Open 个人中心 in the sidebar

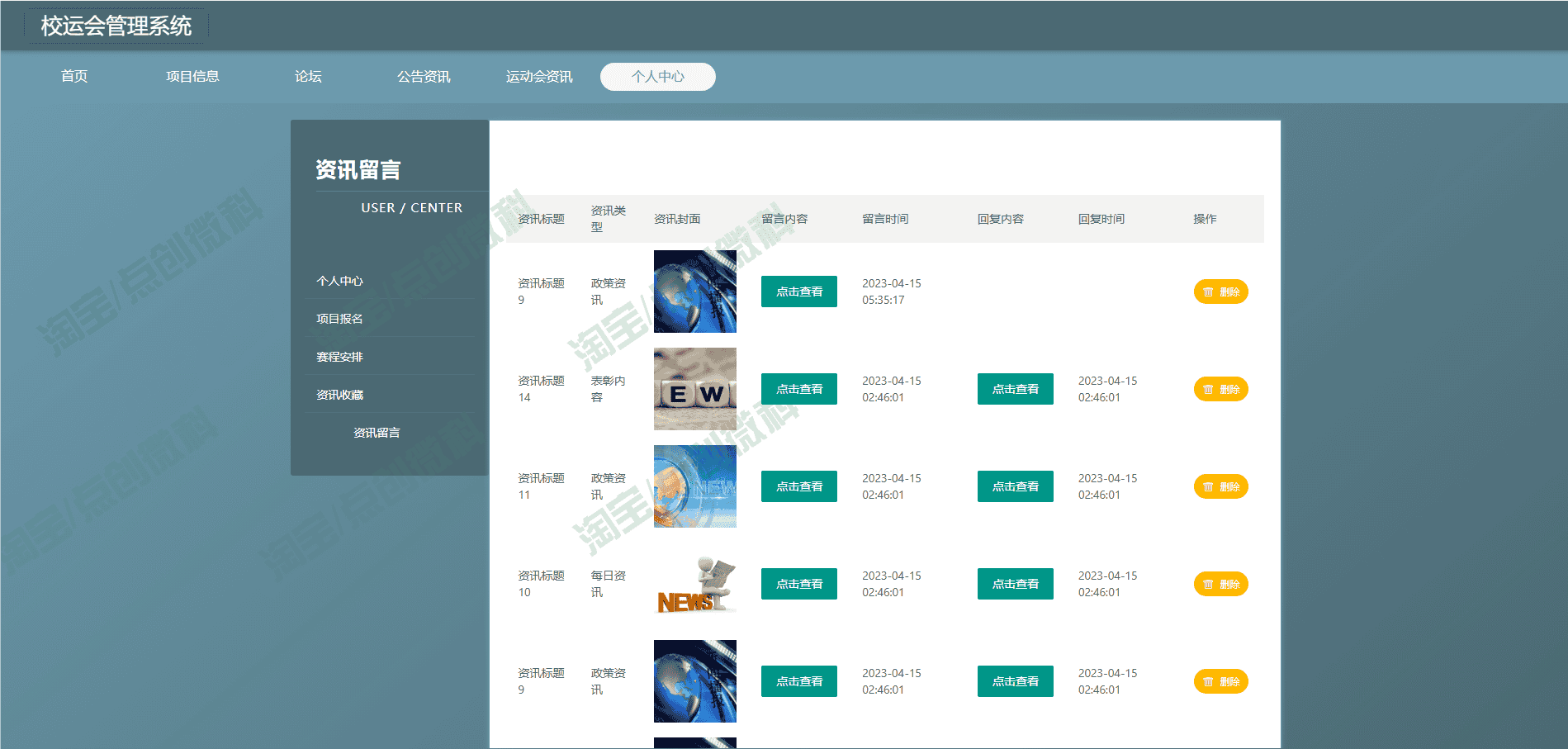(x=339, y=281)
